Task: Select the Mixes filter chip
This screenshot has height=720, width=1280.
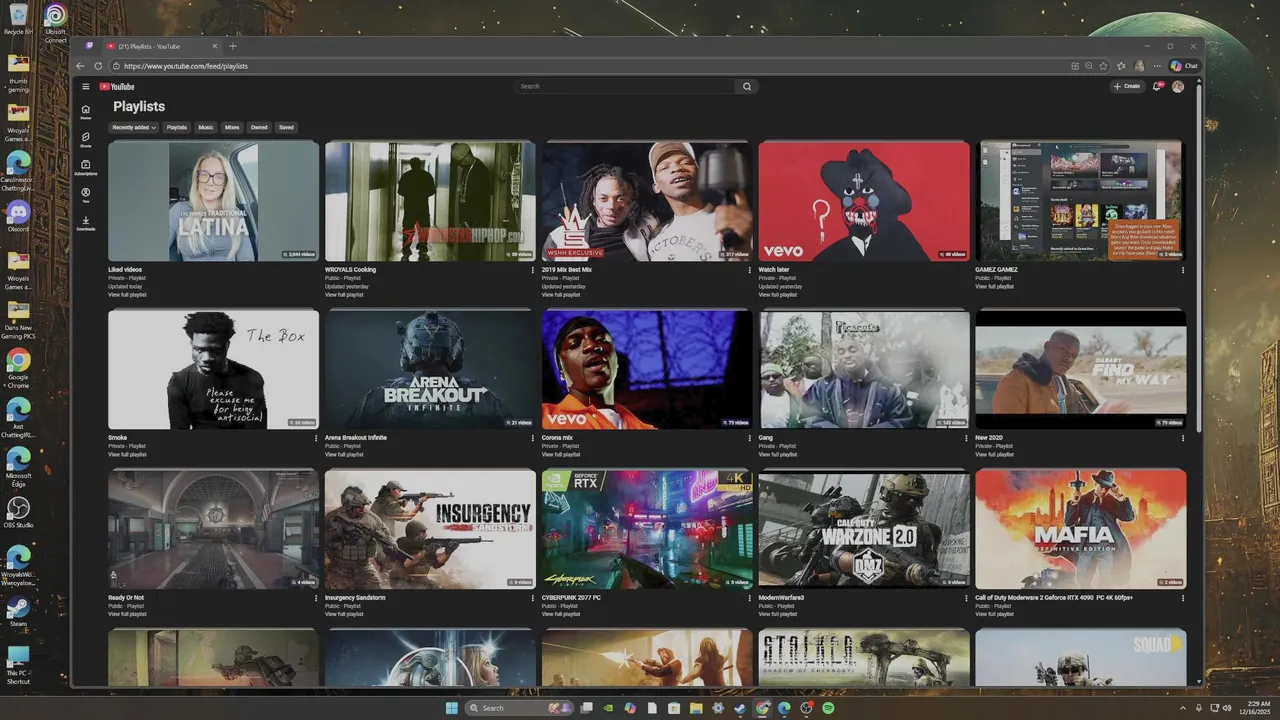Action: click(232, 127)
